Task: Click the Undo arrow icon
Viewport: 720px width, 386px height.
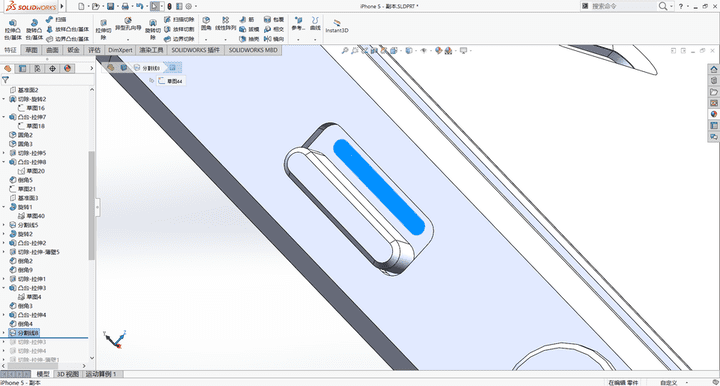Action: pos(139,6)
